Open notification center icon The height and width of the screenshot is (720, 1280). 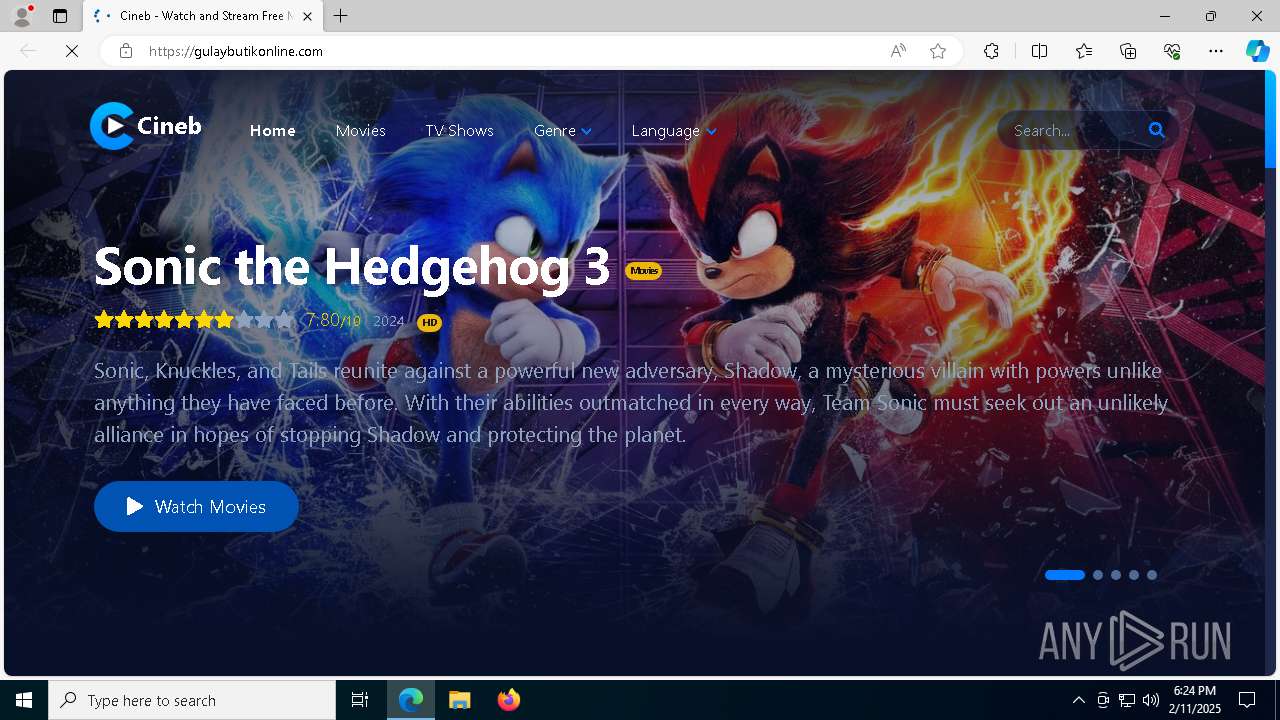(x=1247, y=700)
